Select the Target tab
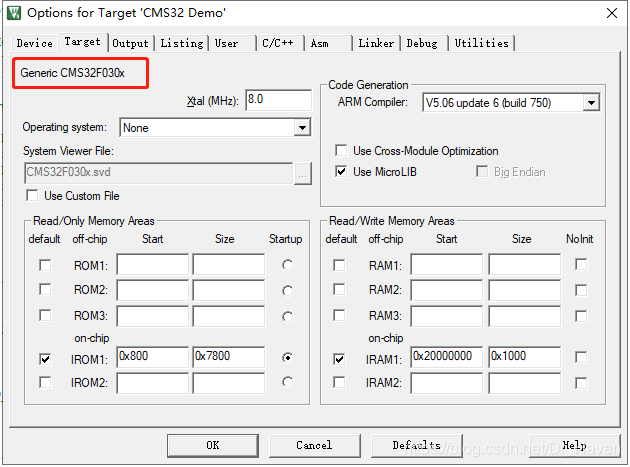Image resolution: width=630 pixels, height=467 pixels. click(83, 42)
